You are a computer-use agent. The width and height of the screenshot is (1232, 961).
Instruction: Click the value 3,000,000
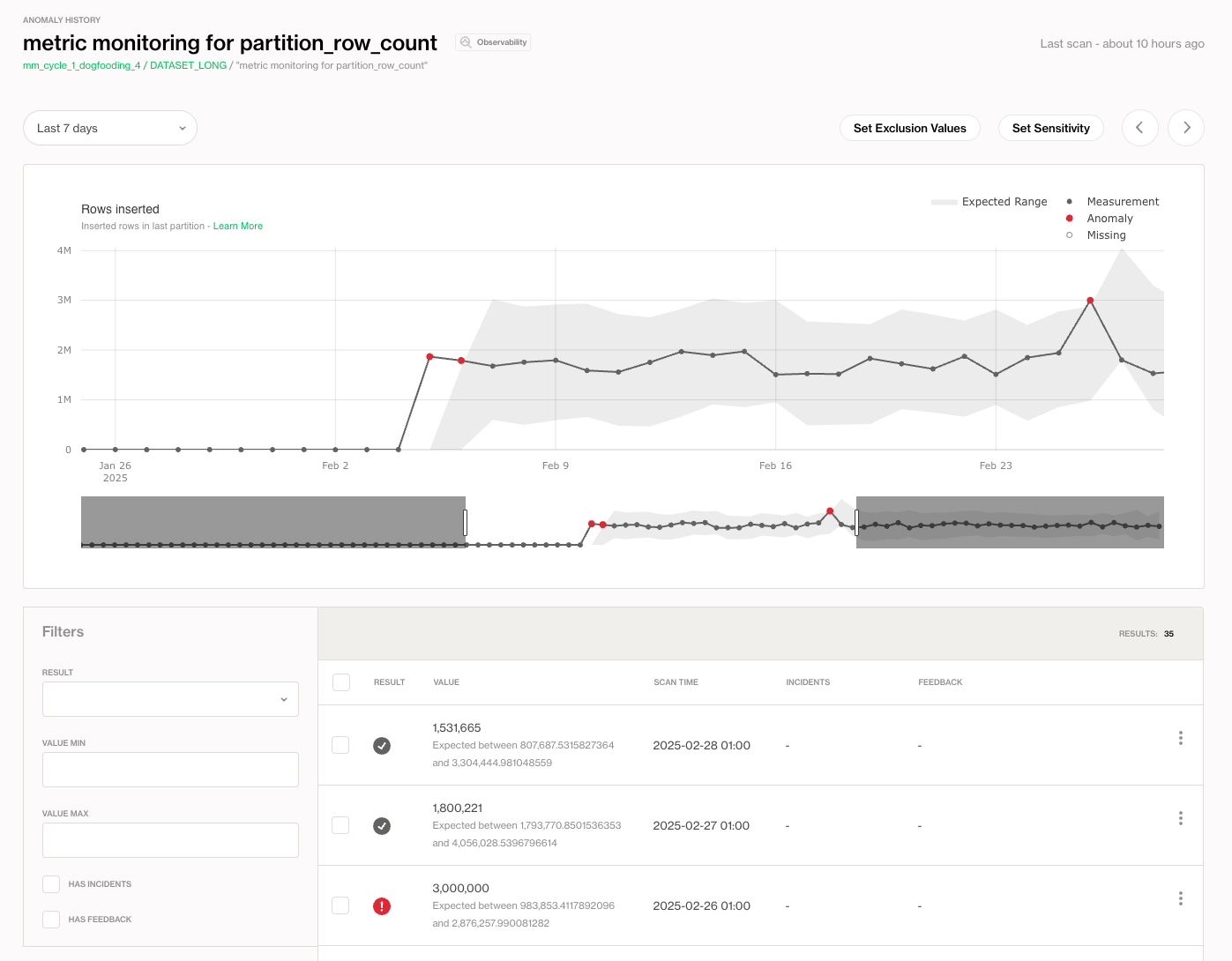click(460, 889)
